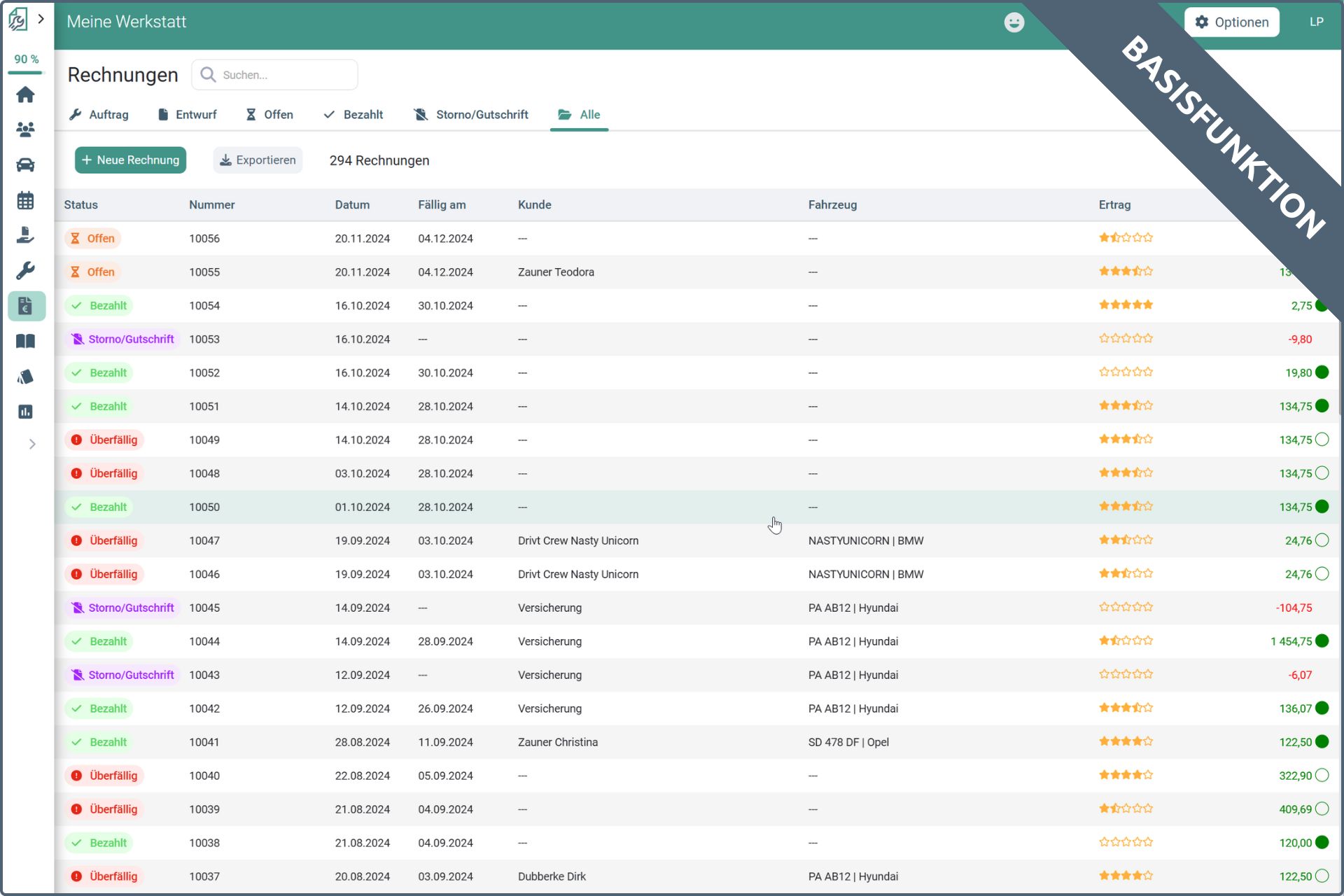Screen dimensions: 1344x896
Task: Open the Optionen menu
Action: (x=1231, y=22)
